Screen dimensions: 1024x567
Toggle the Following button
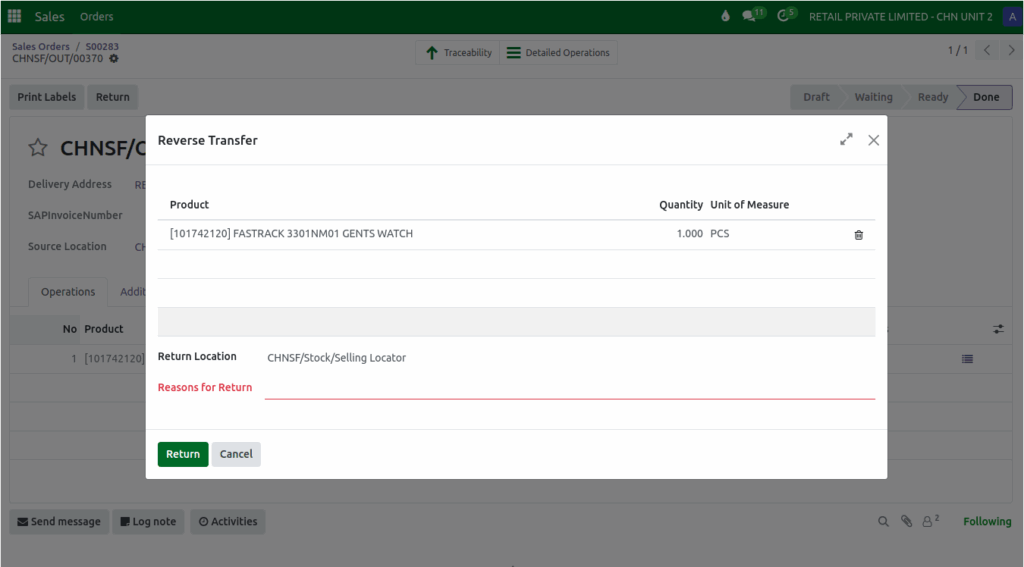(x=987, y=521)
